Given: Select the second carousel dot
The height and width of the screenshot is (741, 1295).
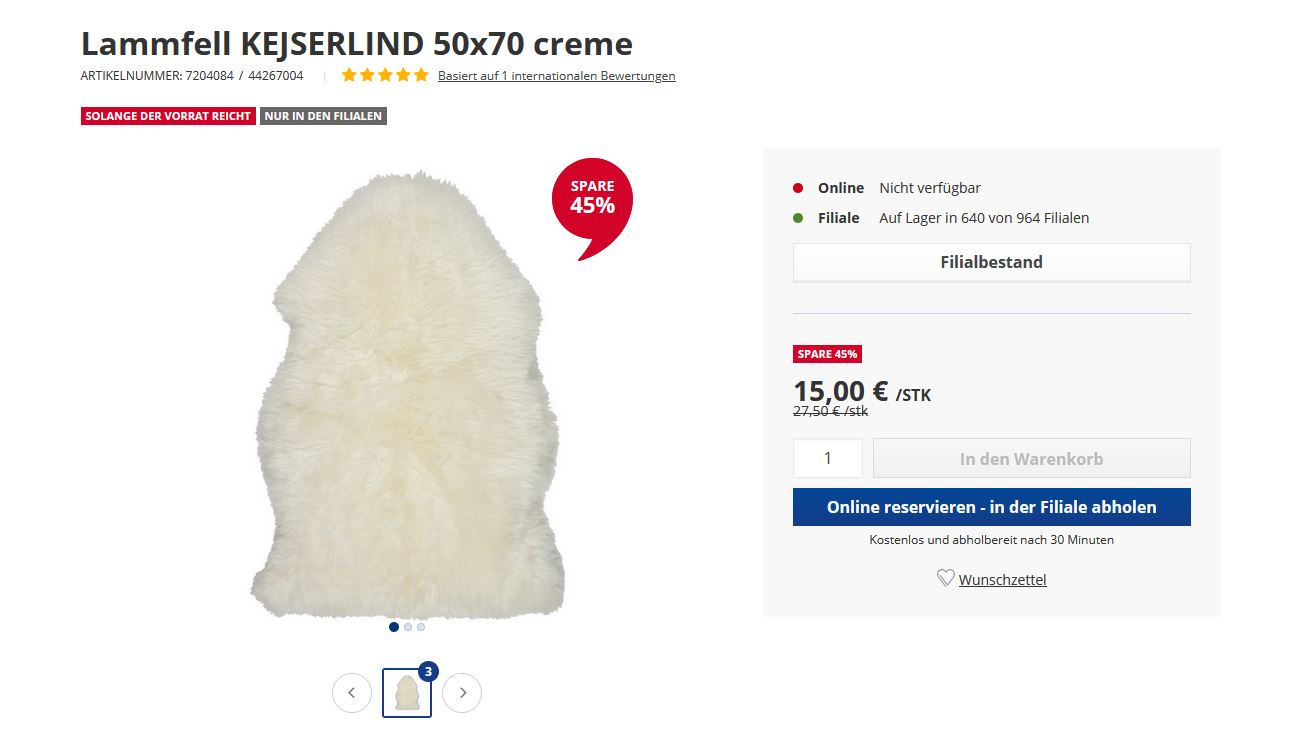Looking at the screenshot, I should (x=408, y=627).
